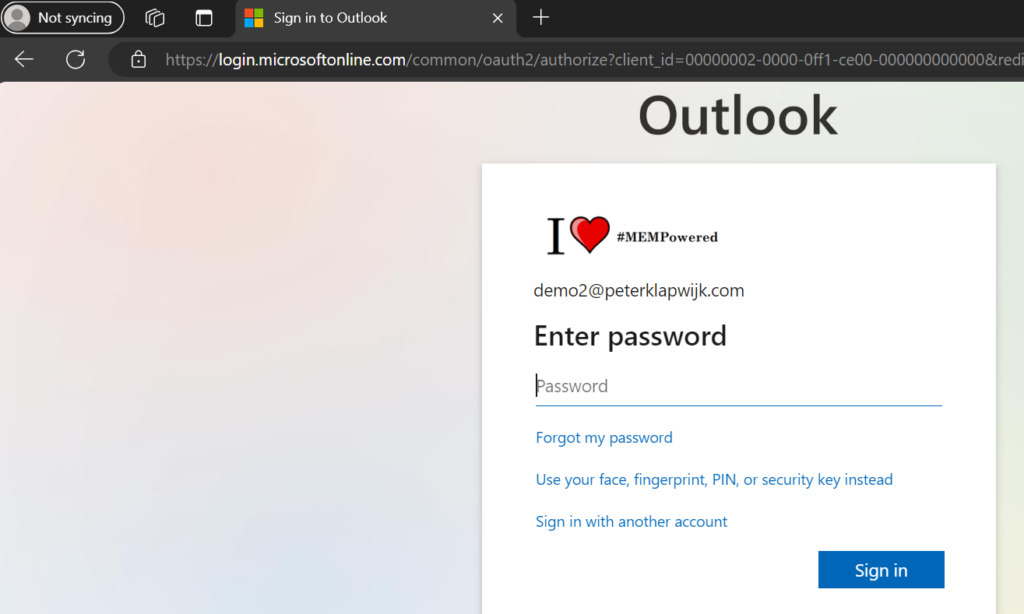Select Sign in with another account
Image resolution: width=1024 pixels, height=614 pixels.
(632, 521)
